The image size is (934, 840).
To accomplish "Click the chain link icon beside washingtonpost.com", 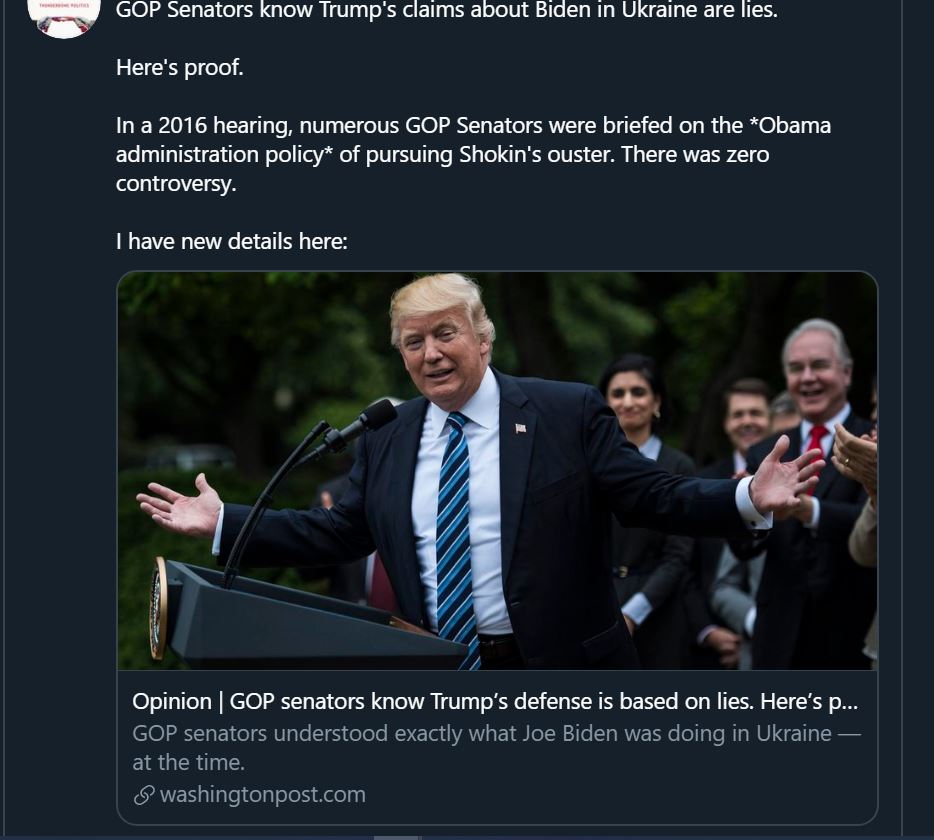I will coord(144,795).
